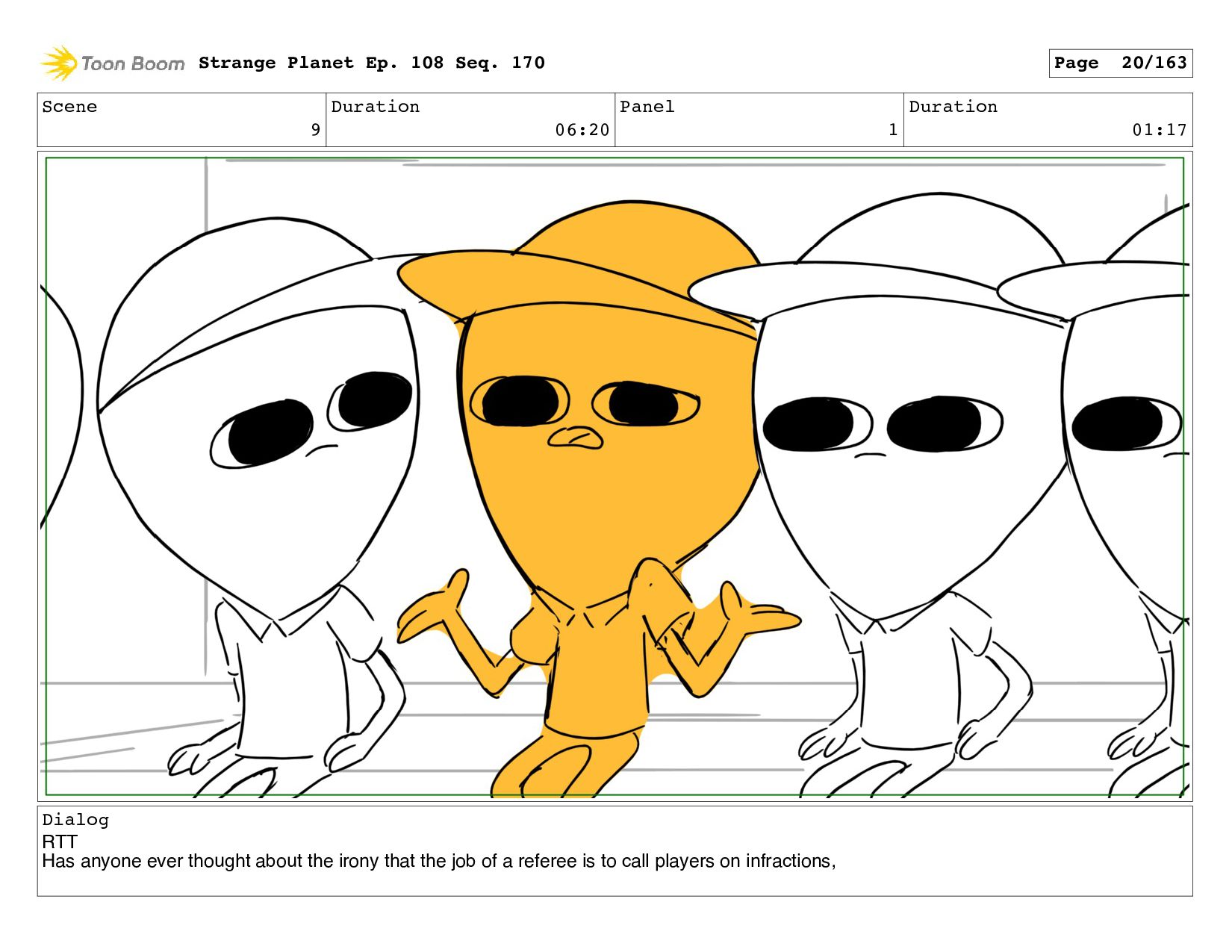Select the speaker name 'RTT'

(x=60, y=841)
